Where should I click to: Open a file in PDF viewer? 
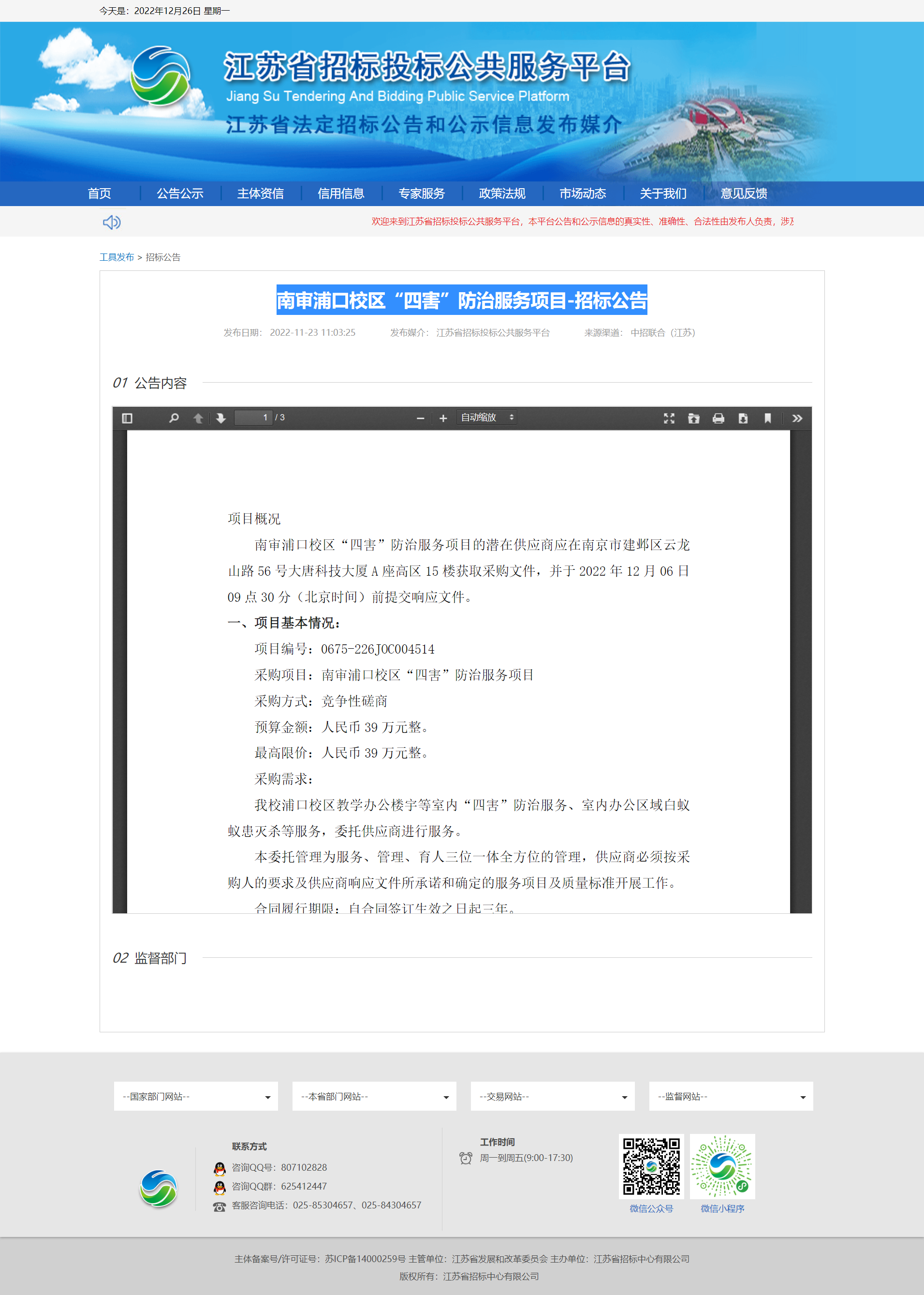(693, 418)
